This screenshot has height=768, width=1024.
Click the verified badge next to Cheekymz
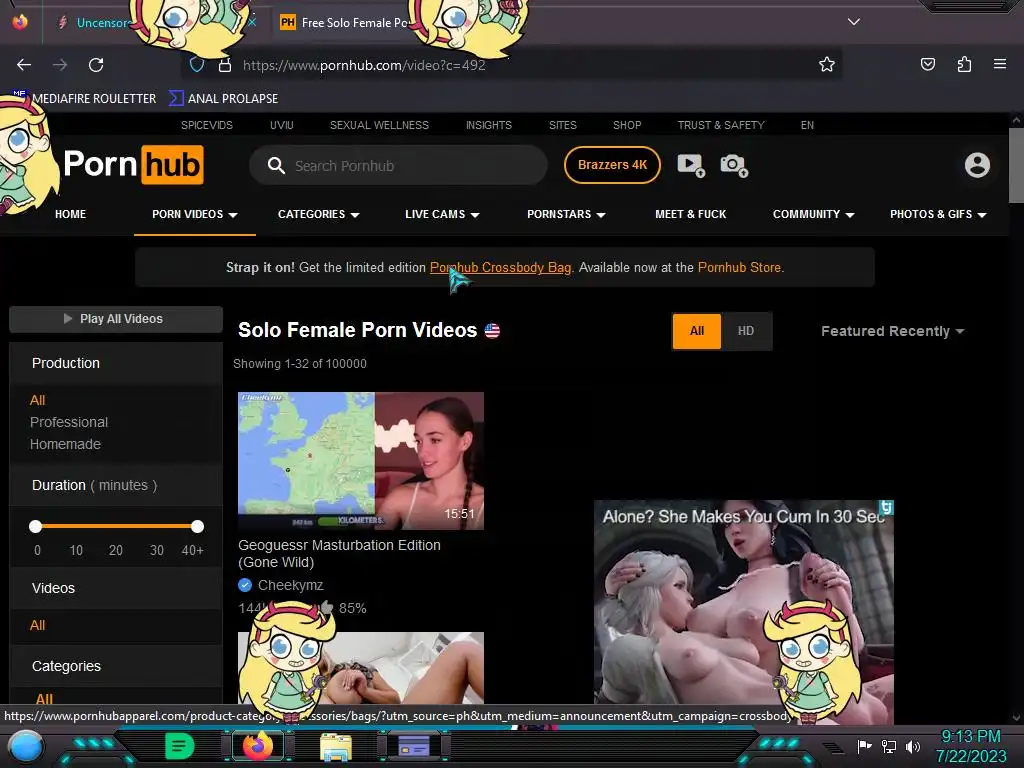pos(245,584)
